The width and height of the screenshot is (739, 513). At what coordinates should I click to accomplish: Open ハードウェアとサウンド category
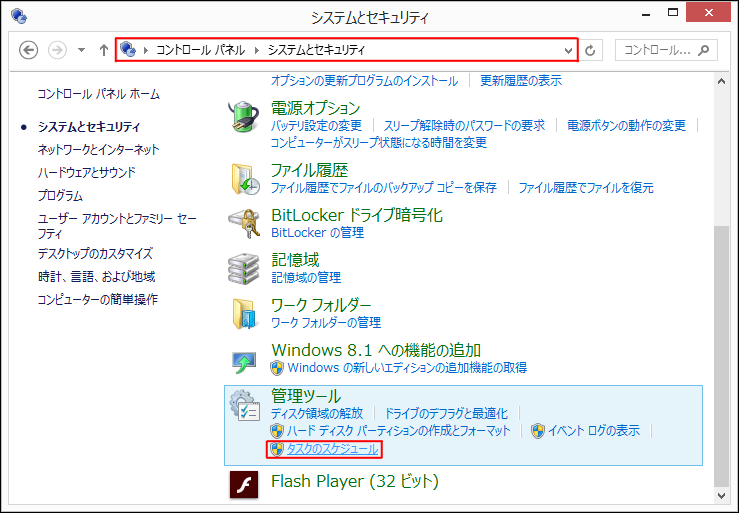(x=87, y=173)
